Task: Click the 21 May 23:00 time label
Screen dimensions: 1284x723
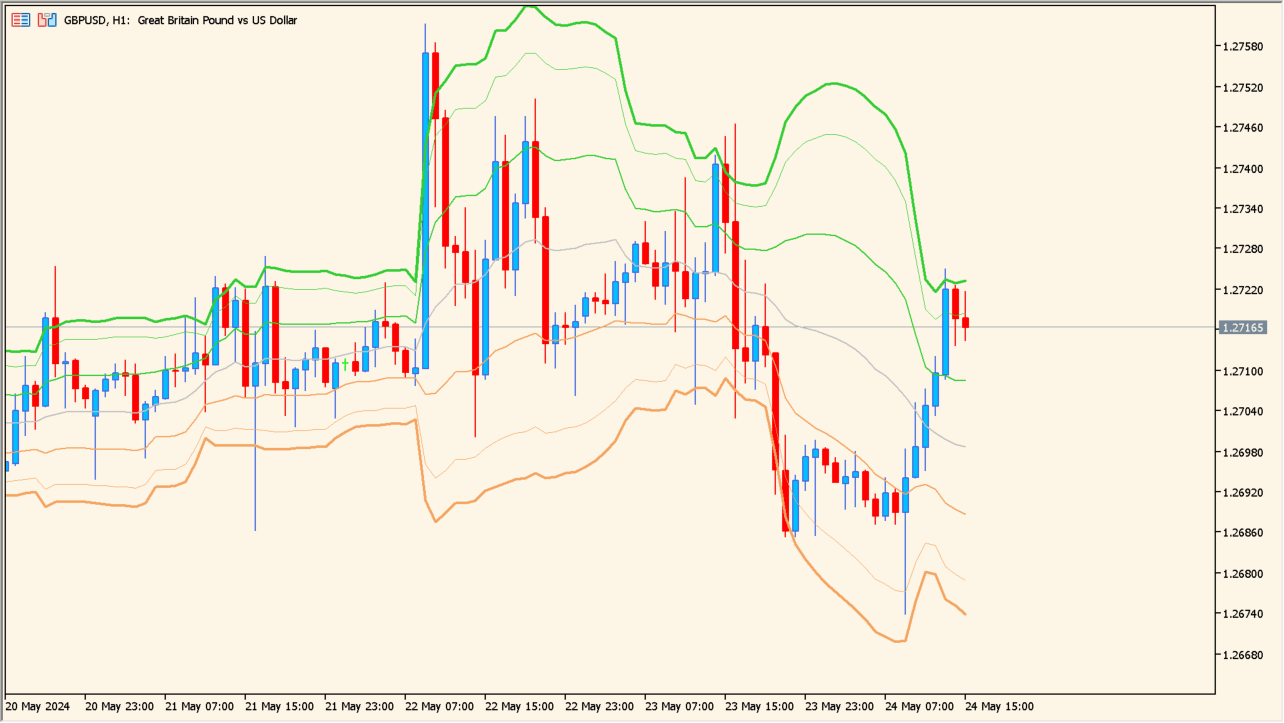Action: coord(359,706)
